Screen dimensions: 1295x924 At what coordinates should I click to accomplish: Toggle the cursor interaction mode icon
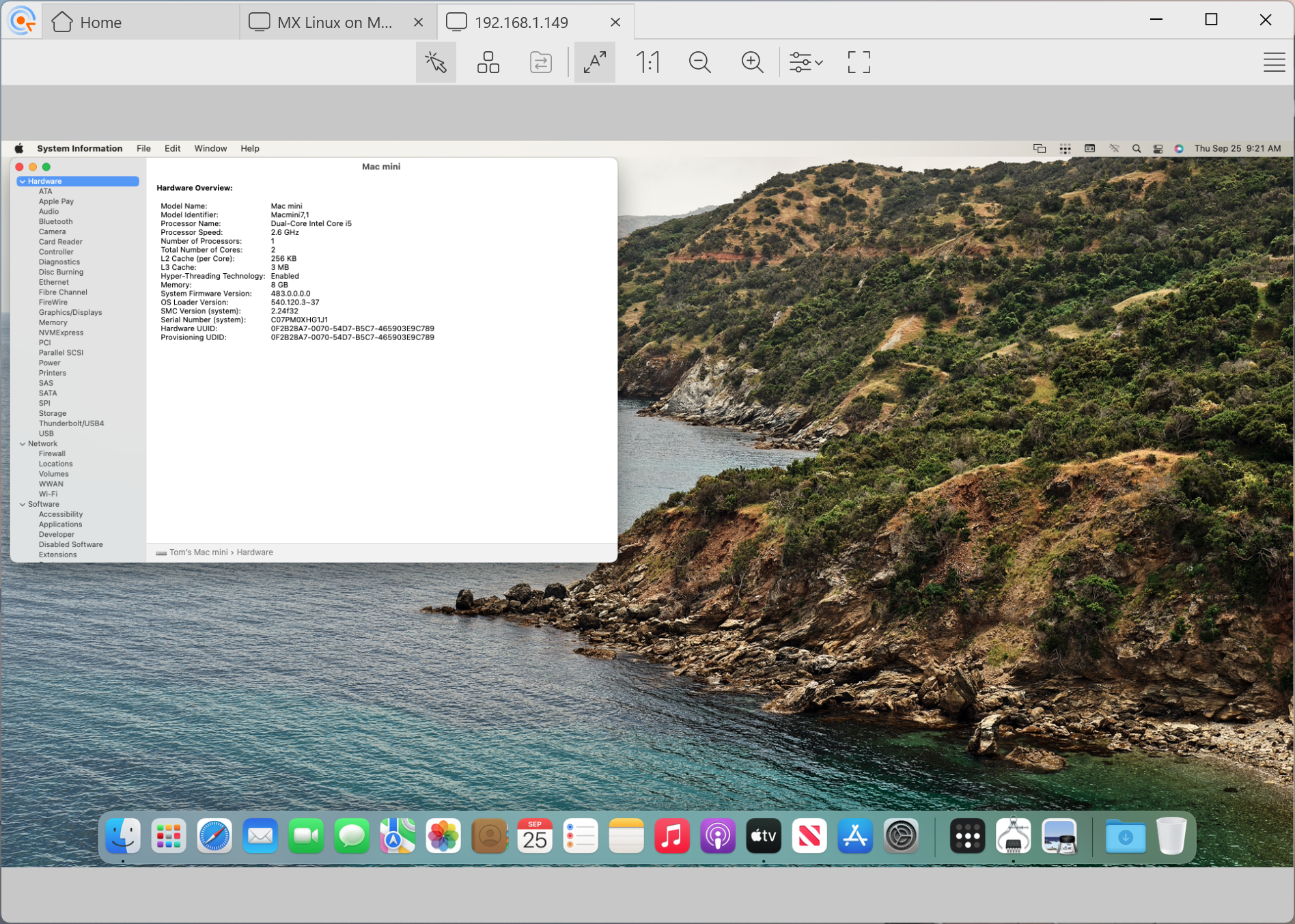[436, 62]
